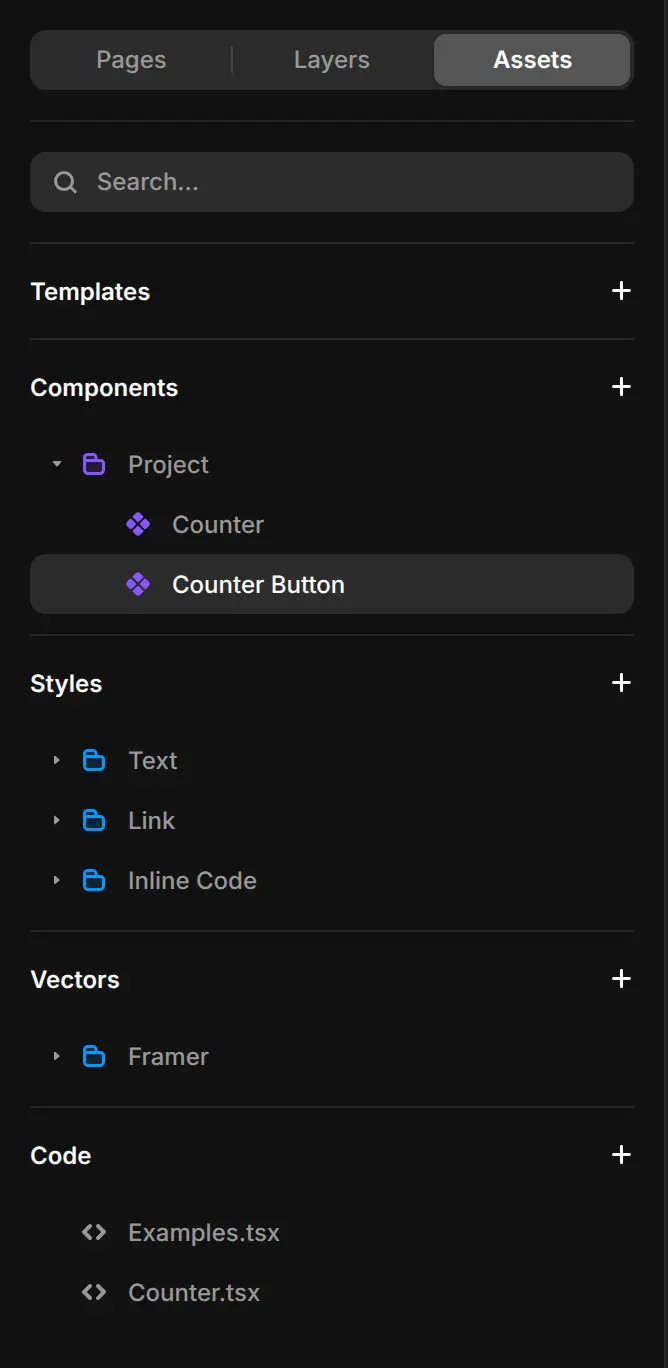Click the Counter component diamond icon
Screen dimensions: 668x1368
[138, 524]
